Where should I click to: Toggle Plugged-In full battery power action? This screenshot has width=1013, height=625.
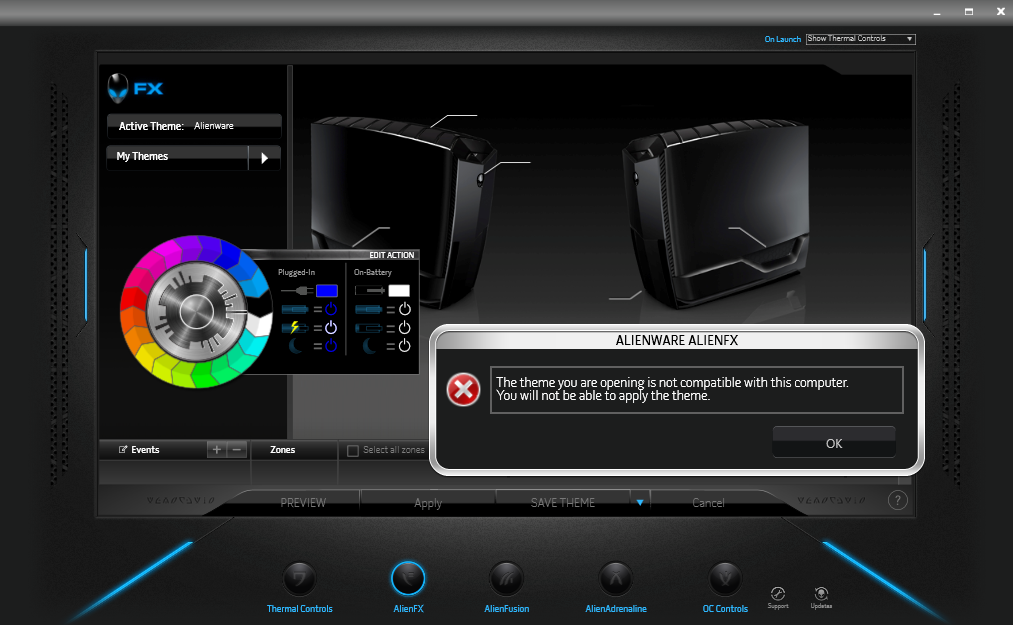tap(331, 309)
